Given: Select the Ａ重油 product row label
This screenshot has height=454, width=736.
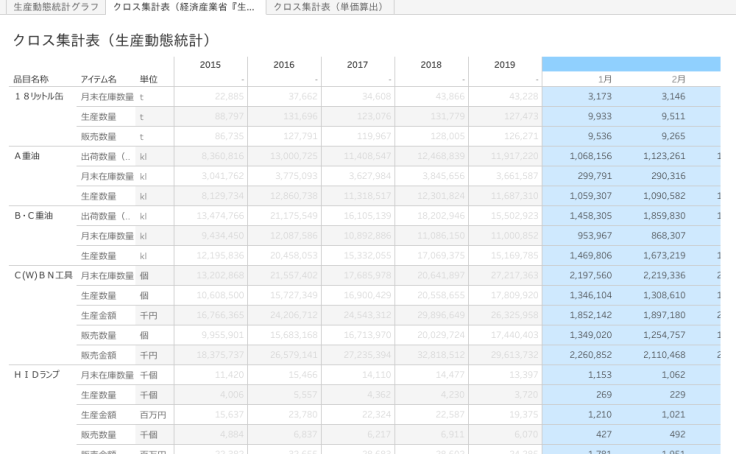Looking at the screenshot, I should [x=26, y=156].
